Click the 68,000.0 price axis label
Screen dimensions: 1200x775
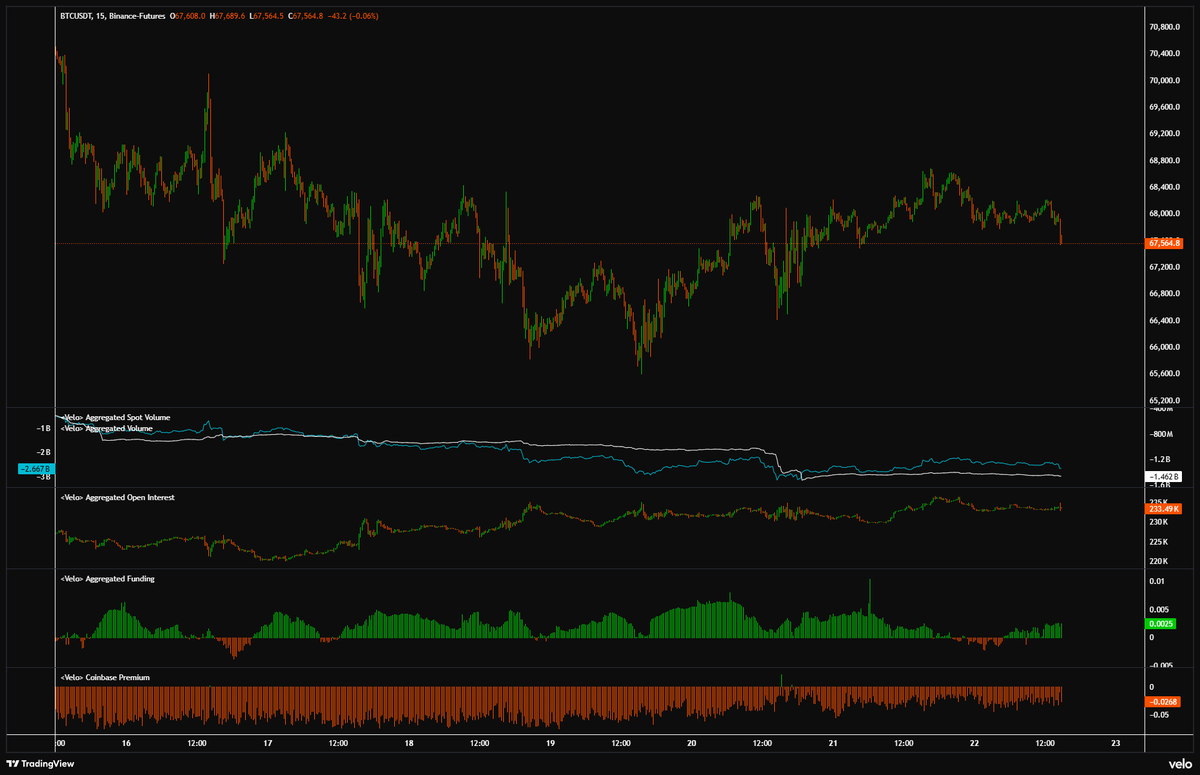point(1165,214)
